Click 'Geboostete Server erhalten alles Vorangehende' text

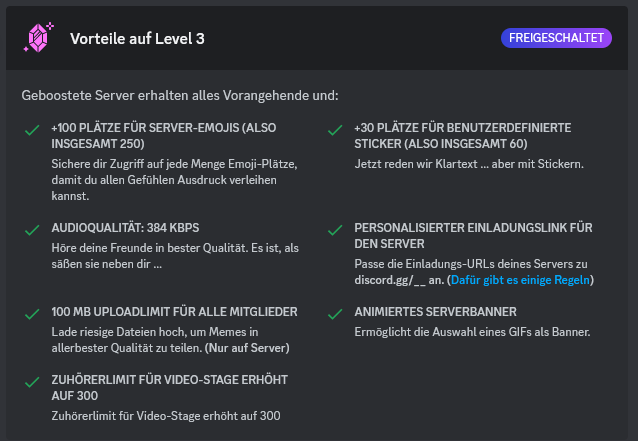(x=180, y=96)
